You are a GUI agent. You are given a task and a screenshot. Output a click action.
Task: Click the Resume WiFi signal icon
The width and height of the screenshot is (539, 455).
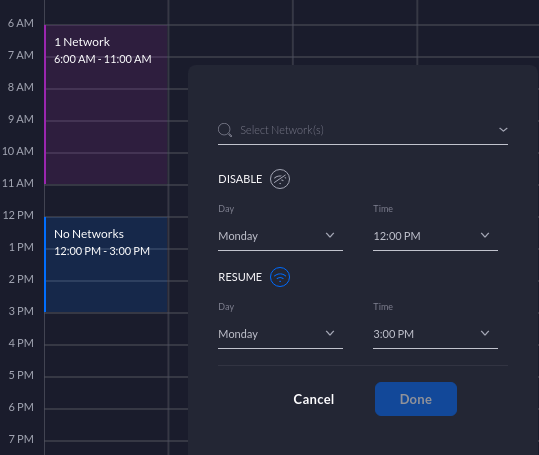coord(280,277)
